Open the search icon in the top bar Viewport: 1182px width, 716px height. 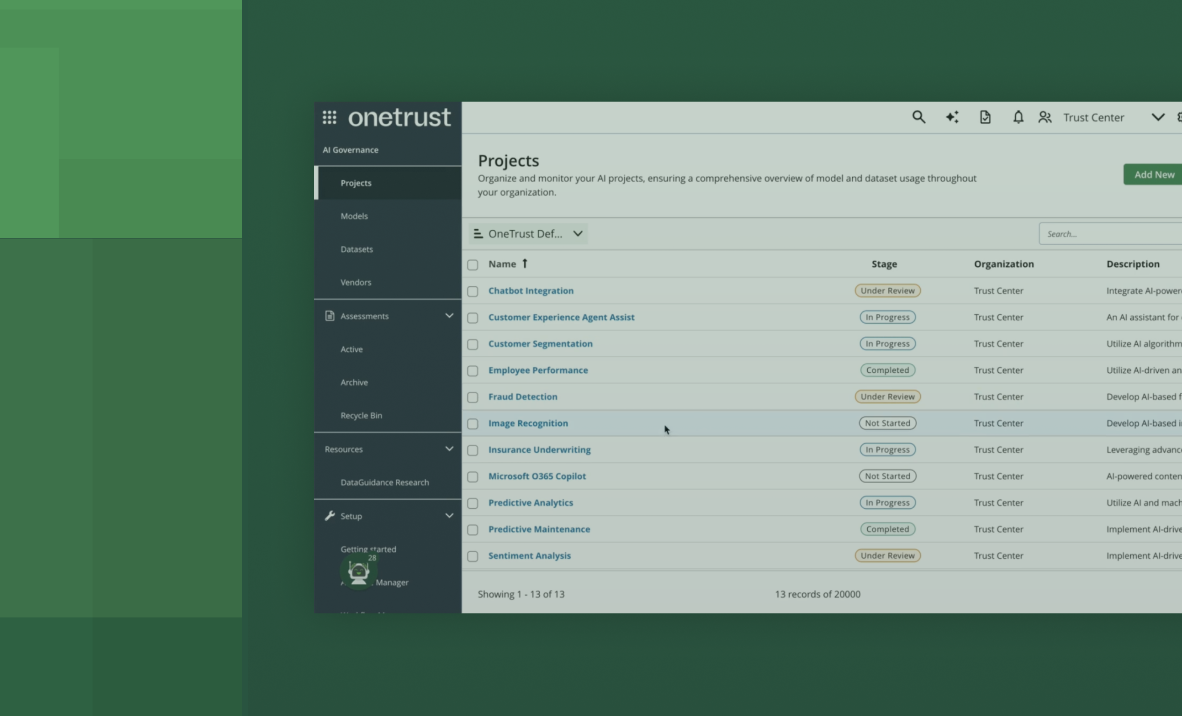(918, 117)
